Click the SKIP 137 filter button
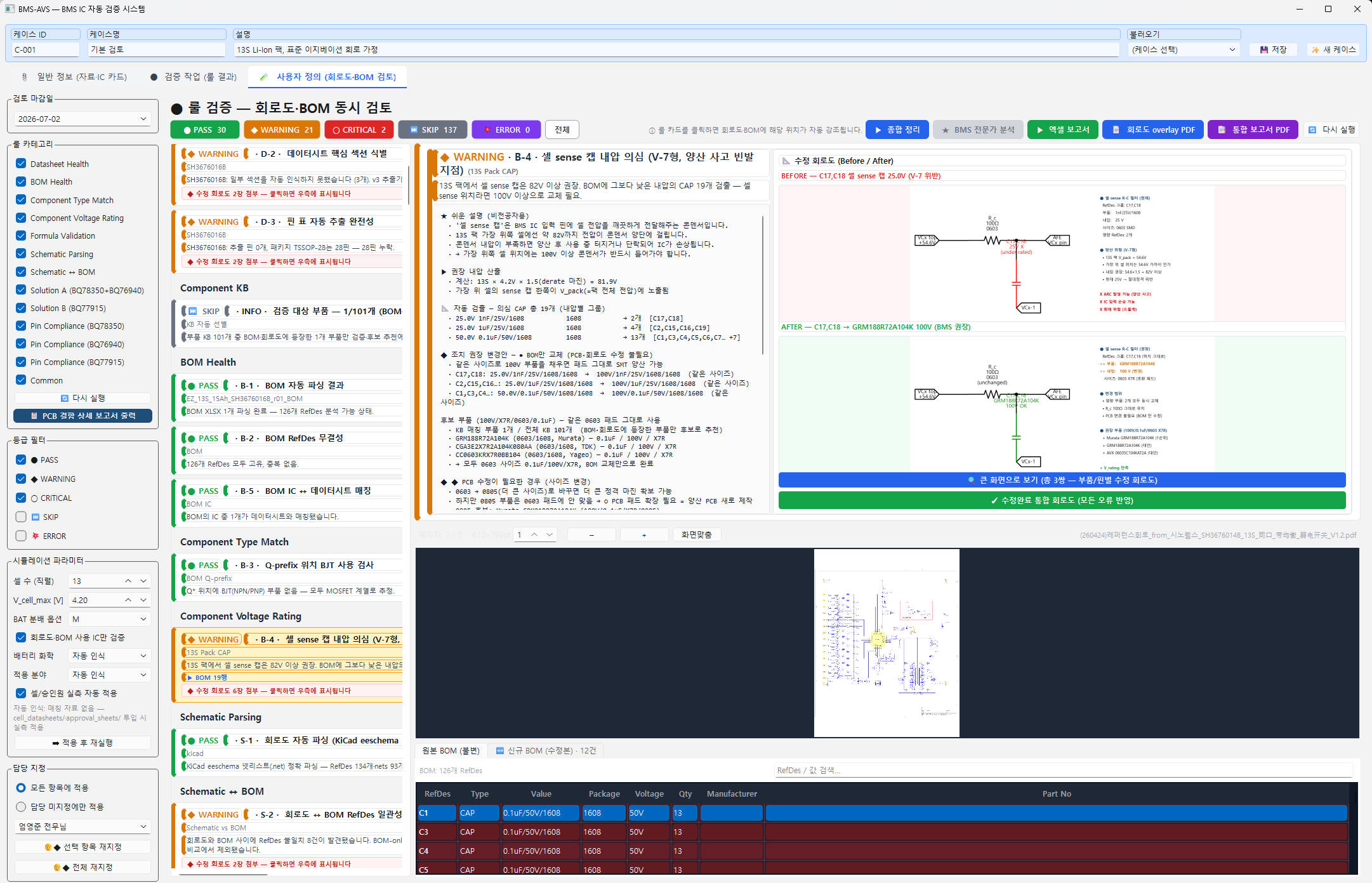Image resolution: width=1372 pixels, height=883 pixels. pyautogui.click(x=433, y=129)
